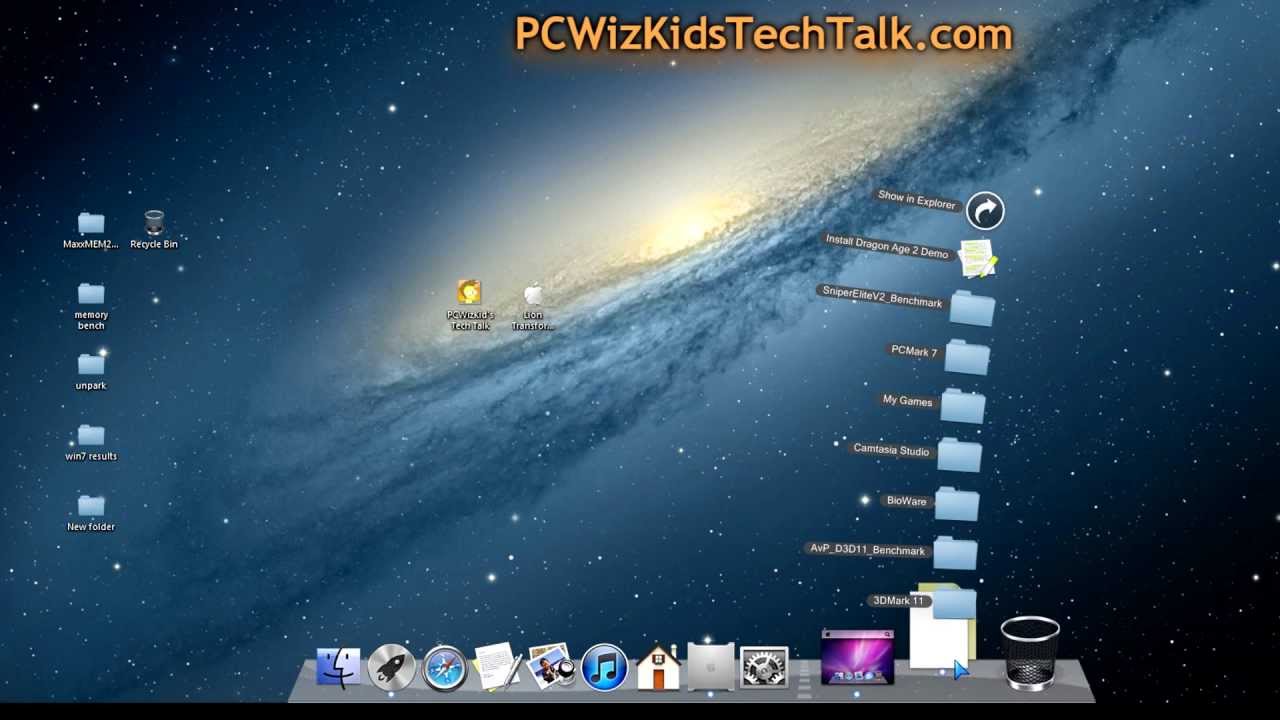Screen dimensions: 1280x720
Task: Click Show in Explorer arrow icon
Action: (x=985, y=211)
